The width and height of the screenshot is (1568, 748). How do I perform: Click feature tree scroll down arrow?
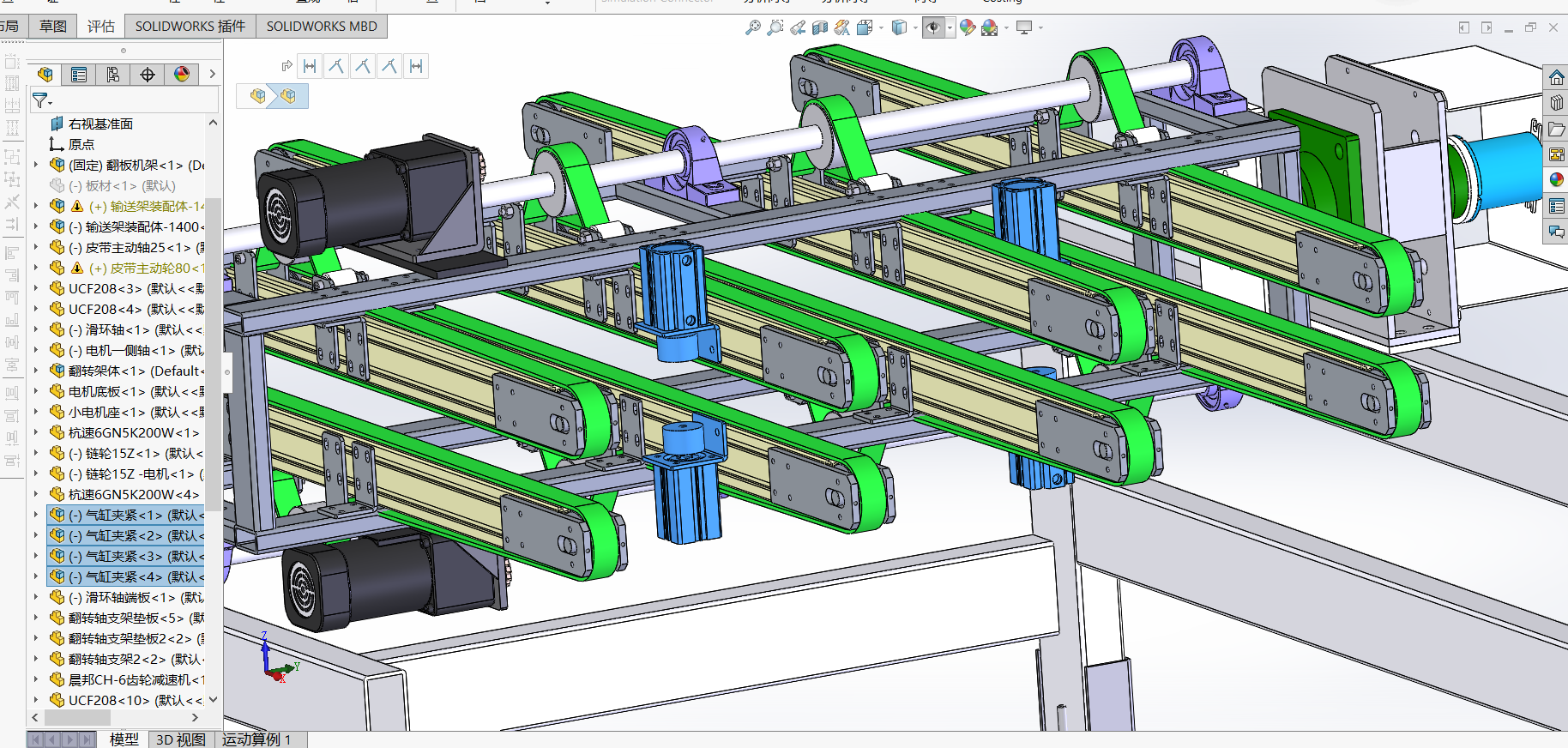[x=213, y=700]
